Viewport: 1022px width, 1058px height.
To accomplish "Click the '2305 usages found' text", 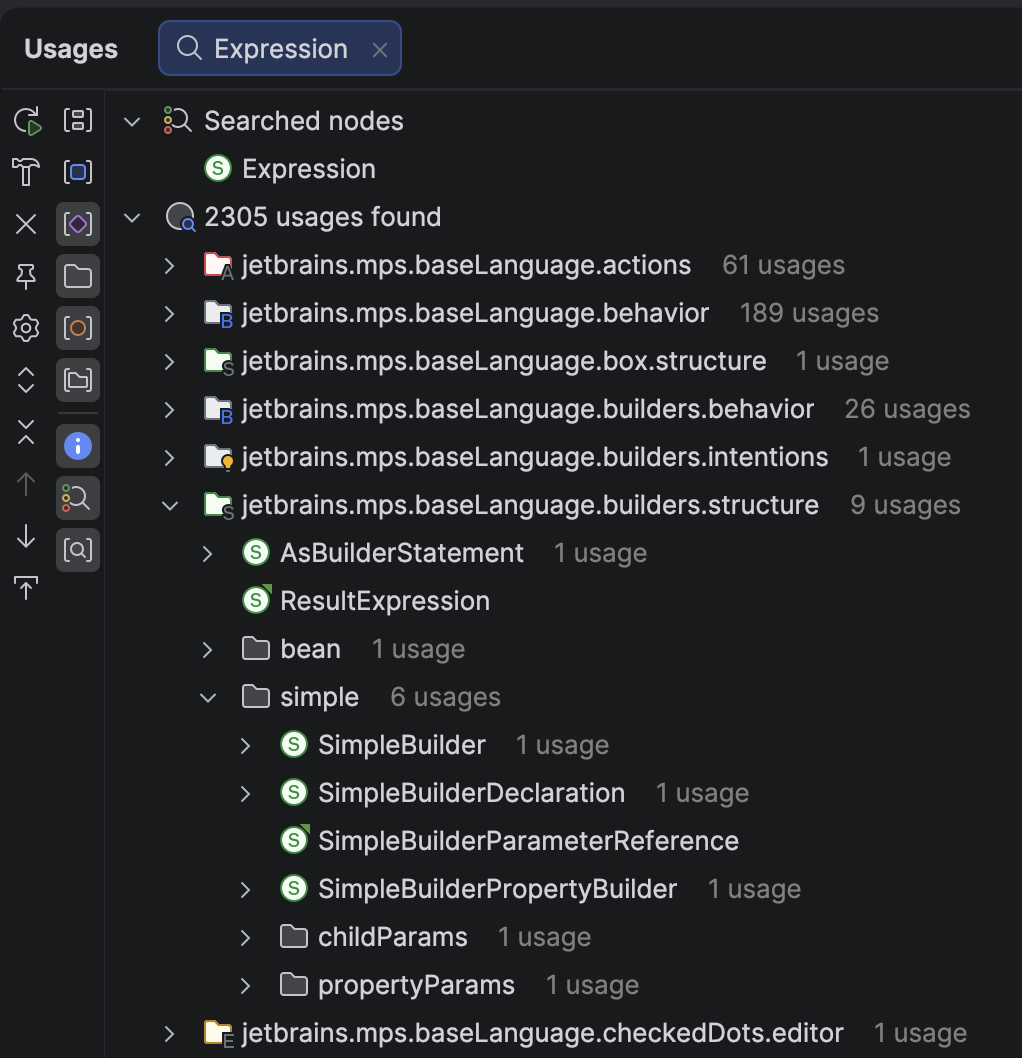I will coord(322,217).
